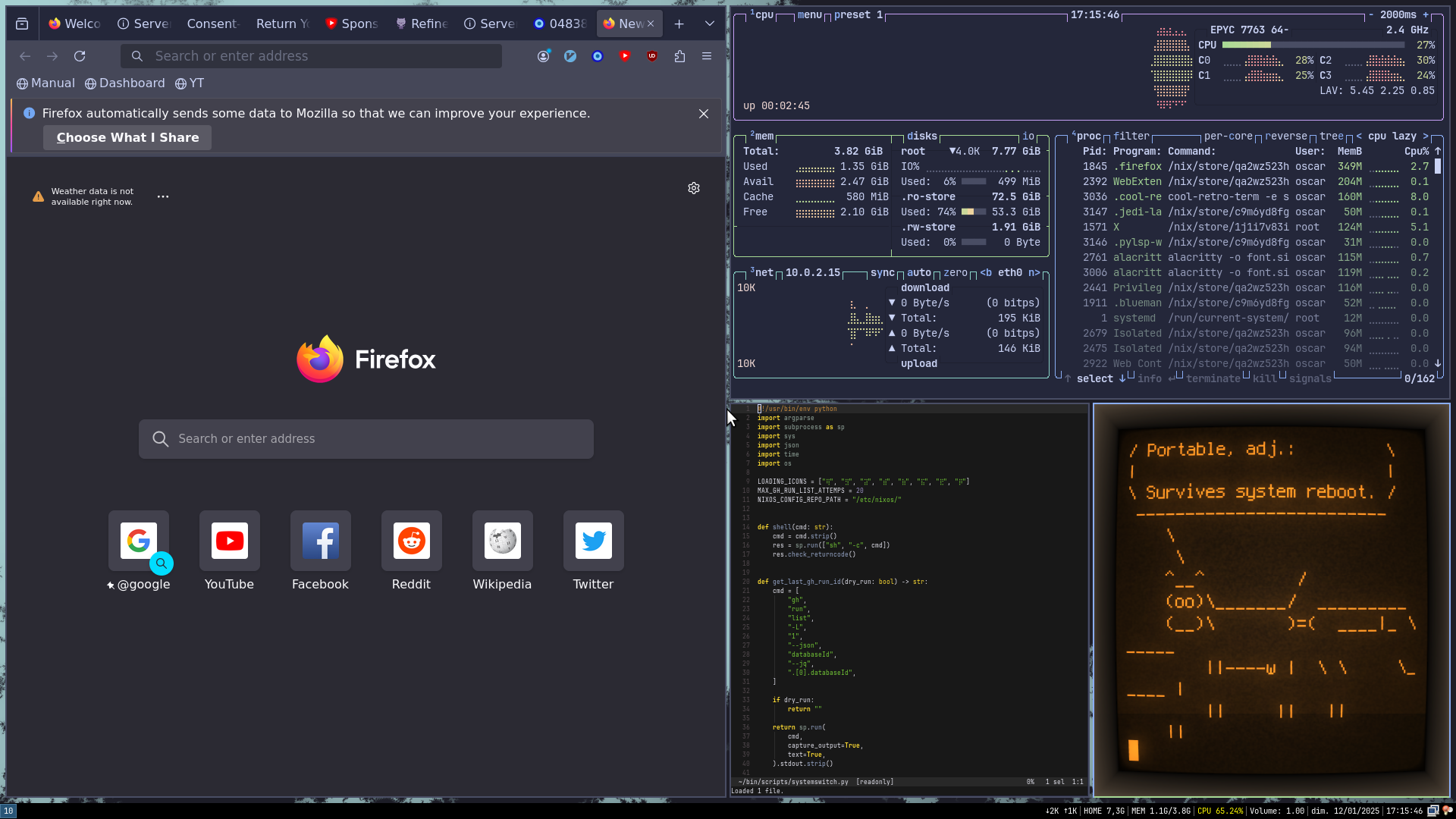The height and width of the screenshot is (819, 1456).
Task: Click the info icon in the notification bar
Action: (29, 113)
